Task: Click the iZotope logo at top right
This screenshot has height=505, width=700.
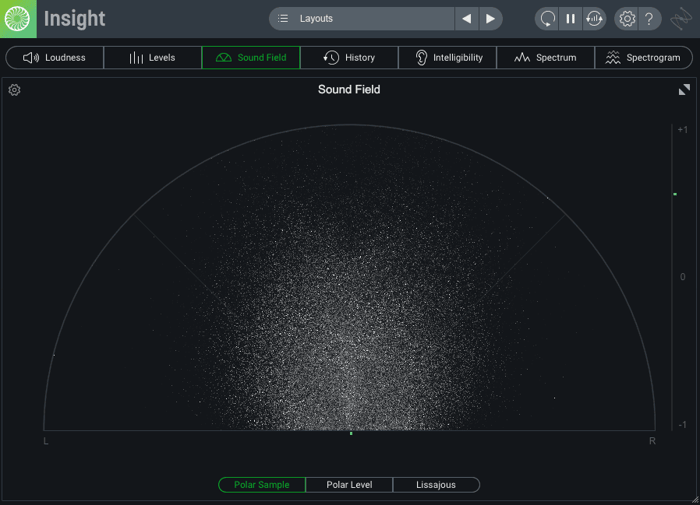Action: tap(681, 19)
